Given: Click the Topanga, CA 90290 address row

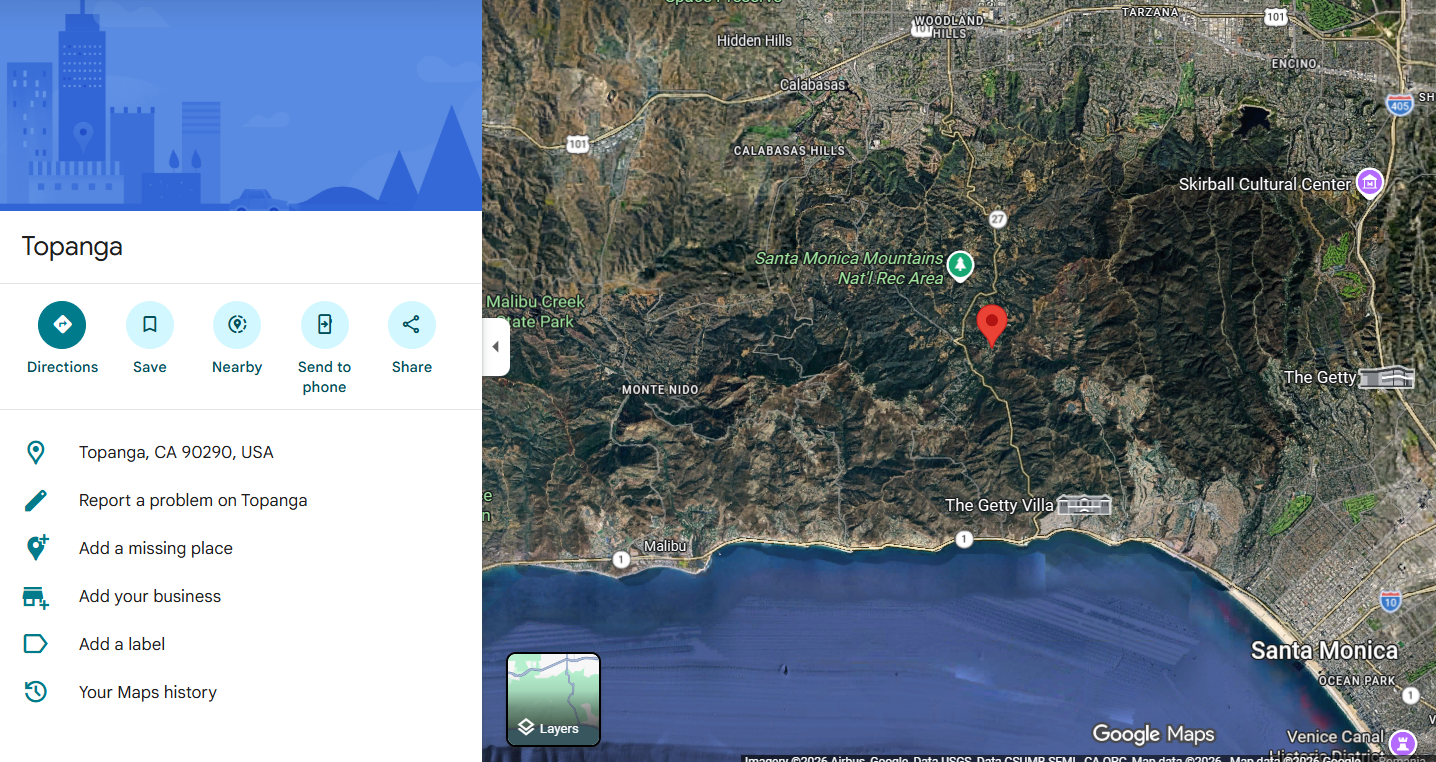Looking at the screenshot, I should [x=176, y=452].
